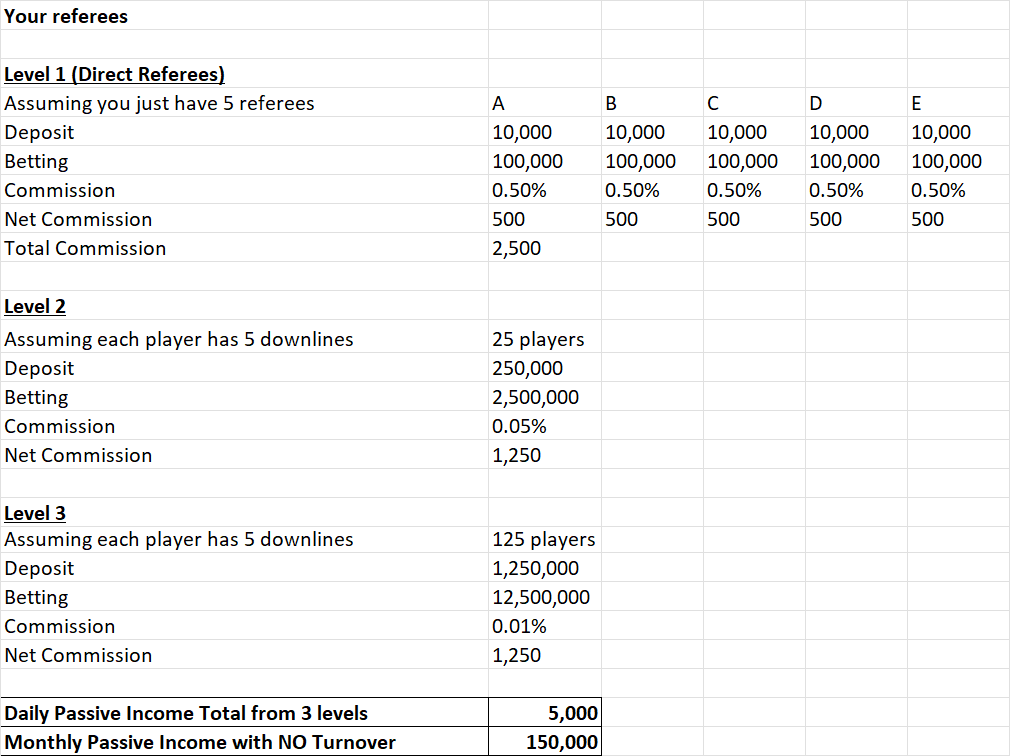This screenshot has width=1010, height=756.
Task: Select the Level 3 "Net Commission" label
Action: [79, 655]
